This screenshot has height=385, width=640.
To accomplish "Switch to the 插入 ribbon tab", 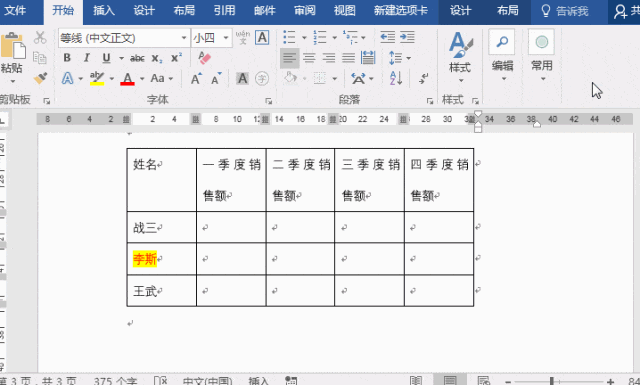I will (x=104, y=10).
